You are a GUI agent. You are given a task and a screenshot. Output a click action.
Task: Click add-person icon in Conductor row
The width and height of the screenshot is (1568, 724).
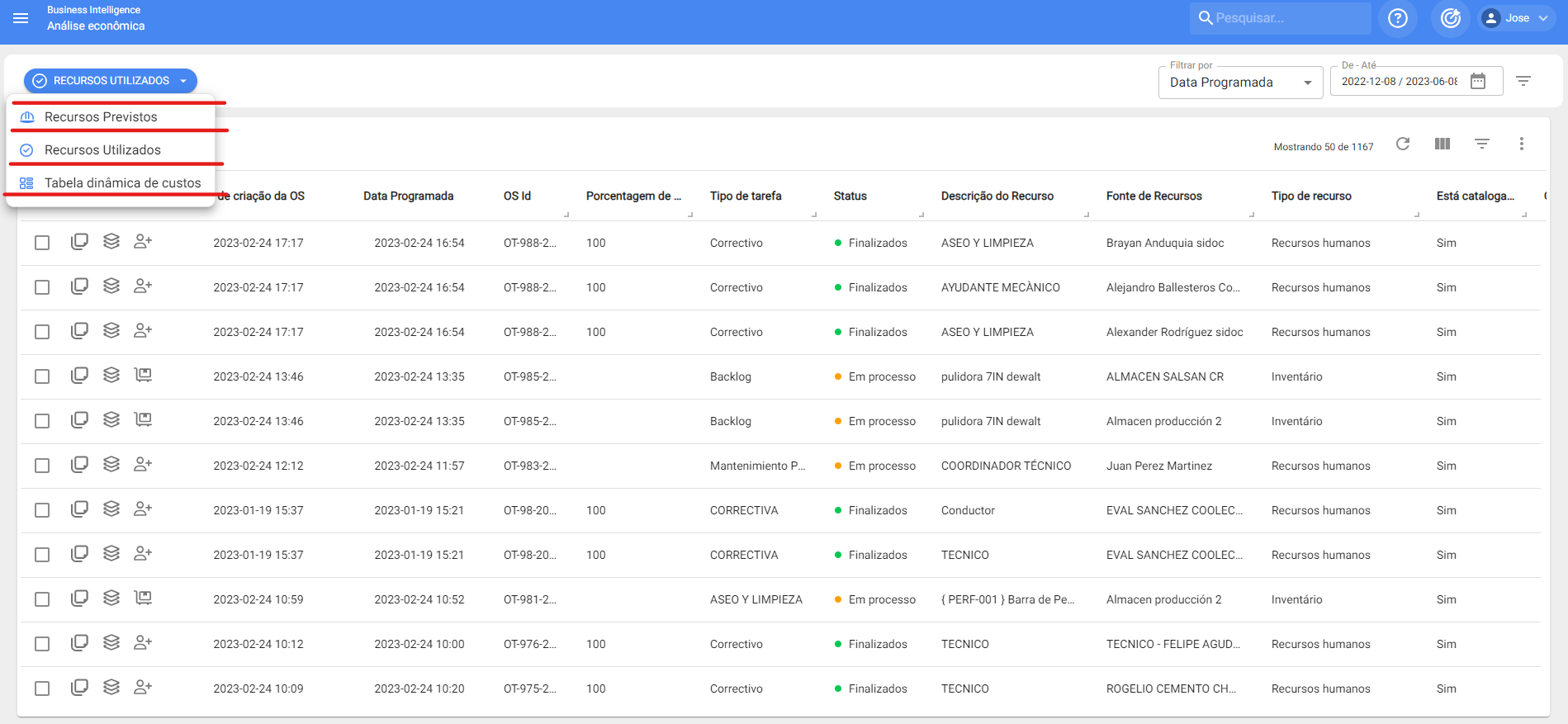point(143,509)
